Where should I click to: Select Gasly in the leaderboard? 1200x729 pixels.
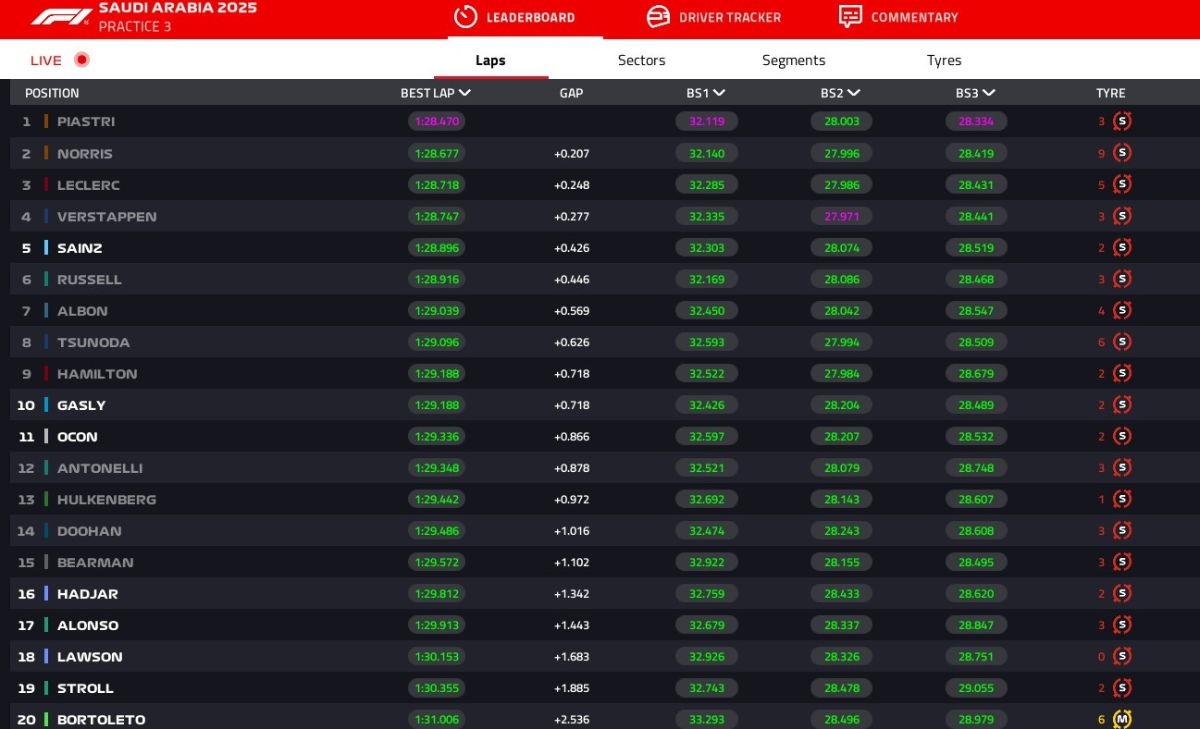click(x=81, y=405)
